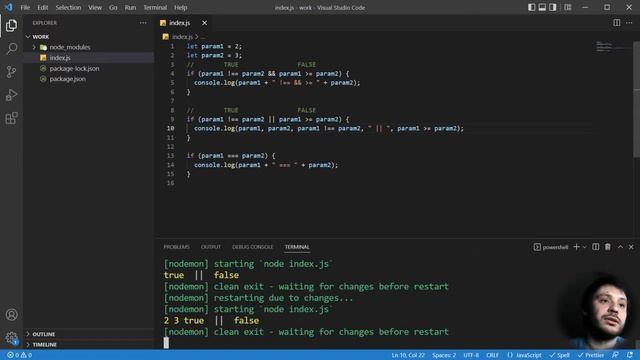640x360 pixels.
Task: Open the Source Control view
Action: [x=11, y=72]
